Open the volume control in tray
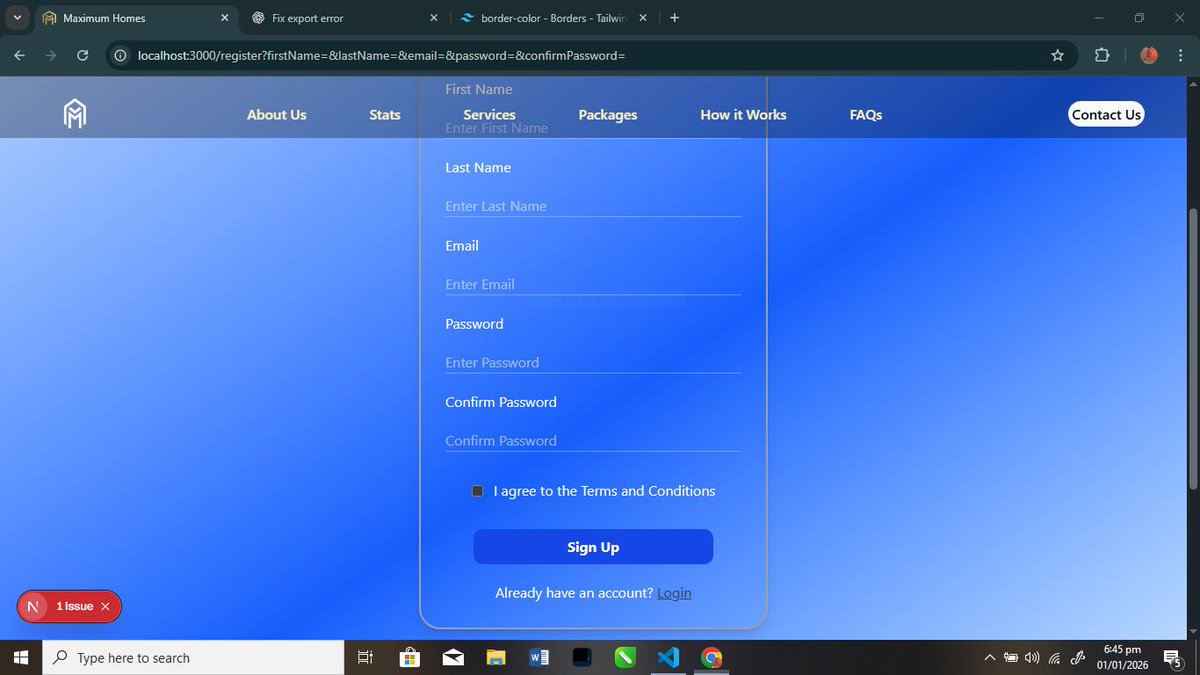Image resolution: width=1200 pixels, height=675 pixels. (x=1032, y=658)
